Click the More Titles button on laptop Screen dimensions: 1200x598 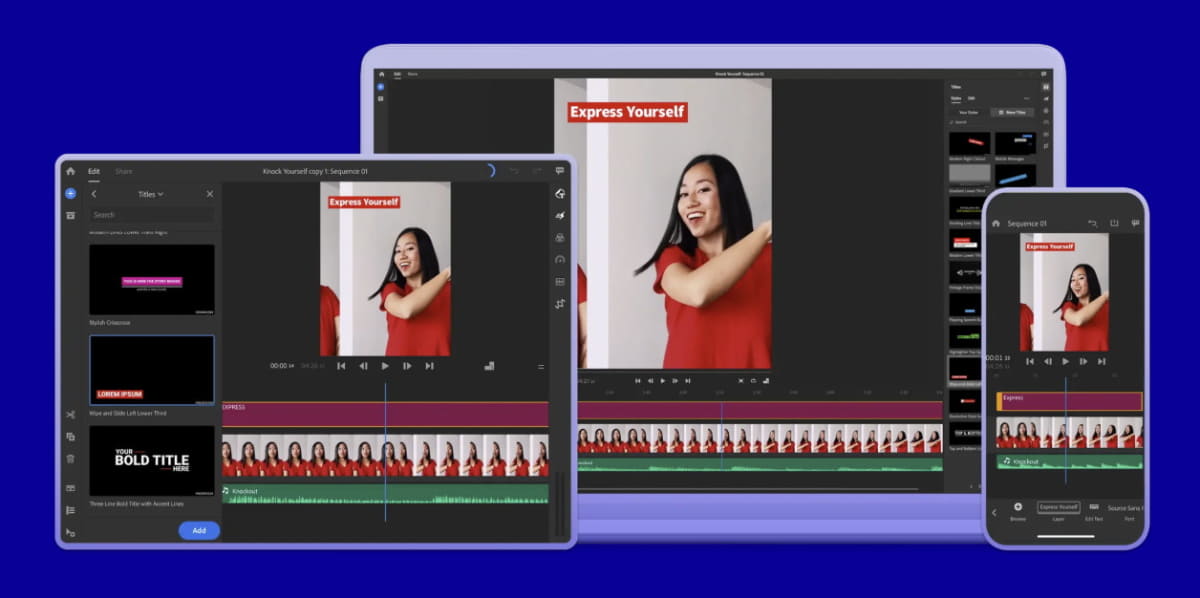1014,112
